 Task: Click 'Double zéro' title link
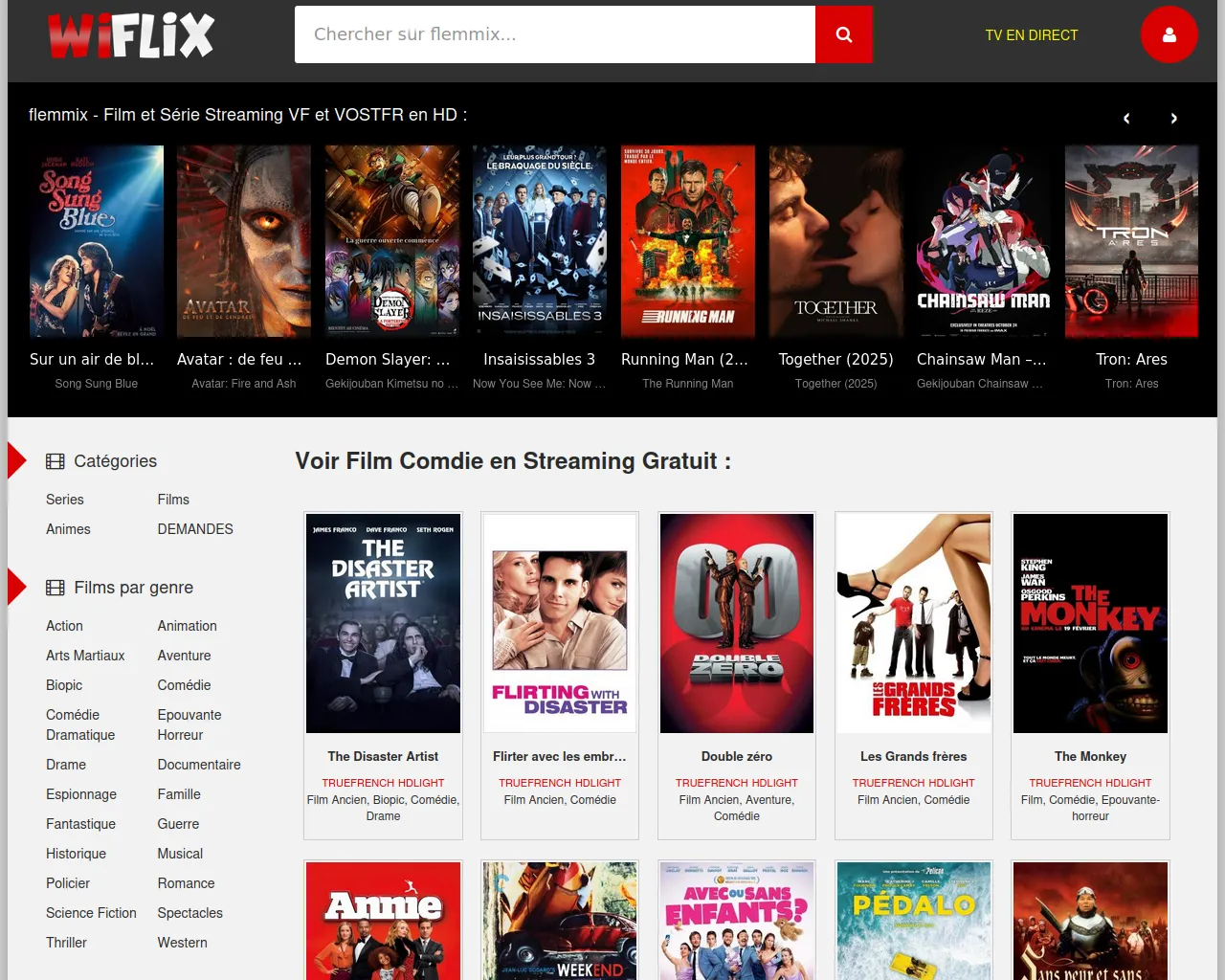(737, 756)
